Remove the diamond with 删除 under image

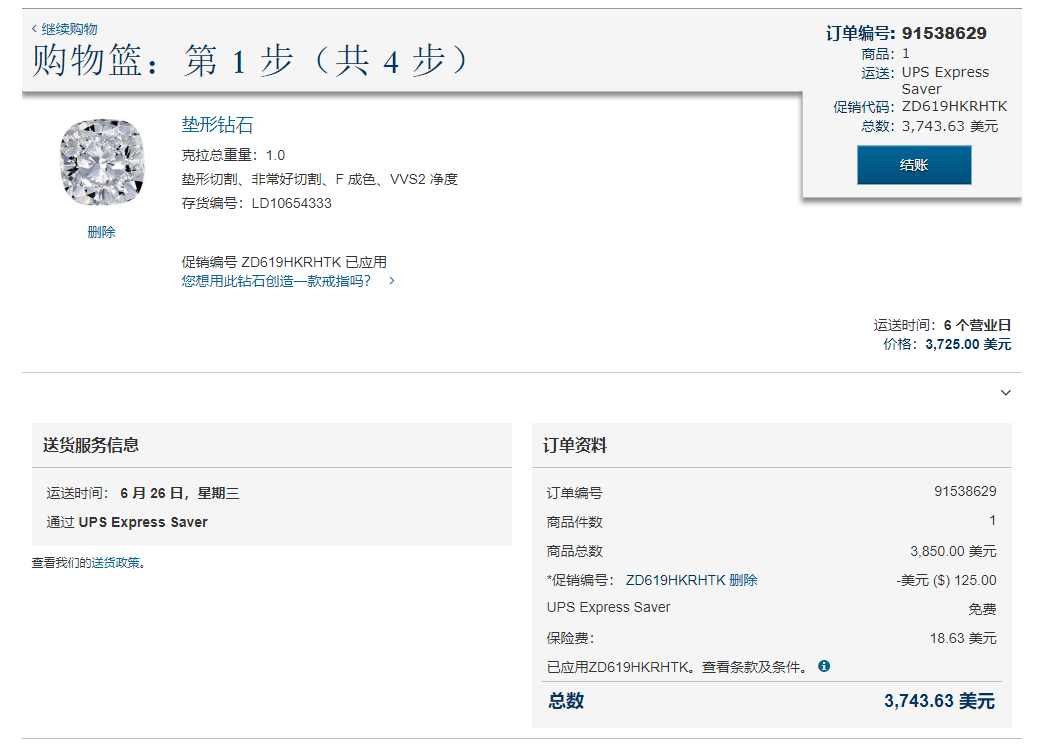click(101, 232)
